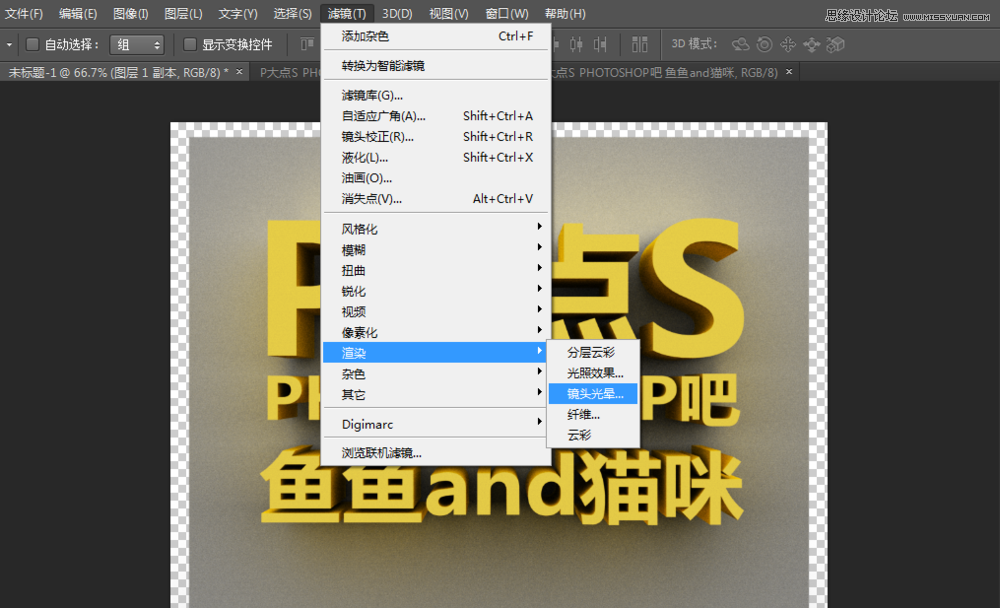1000x608 pixels.
Task: Open the 组 selection dropdown
Action: (x=137, y=44)
